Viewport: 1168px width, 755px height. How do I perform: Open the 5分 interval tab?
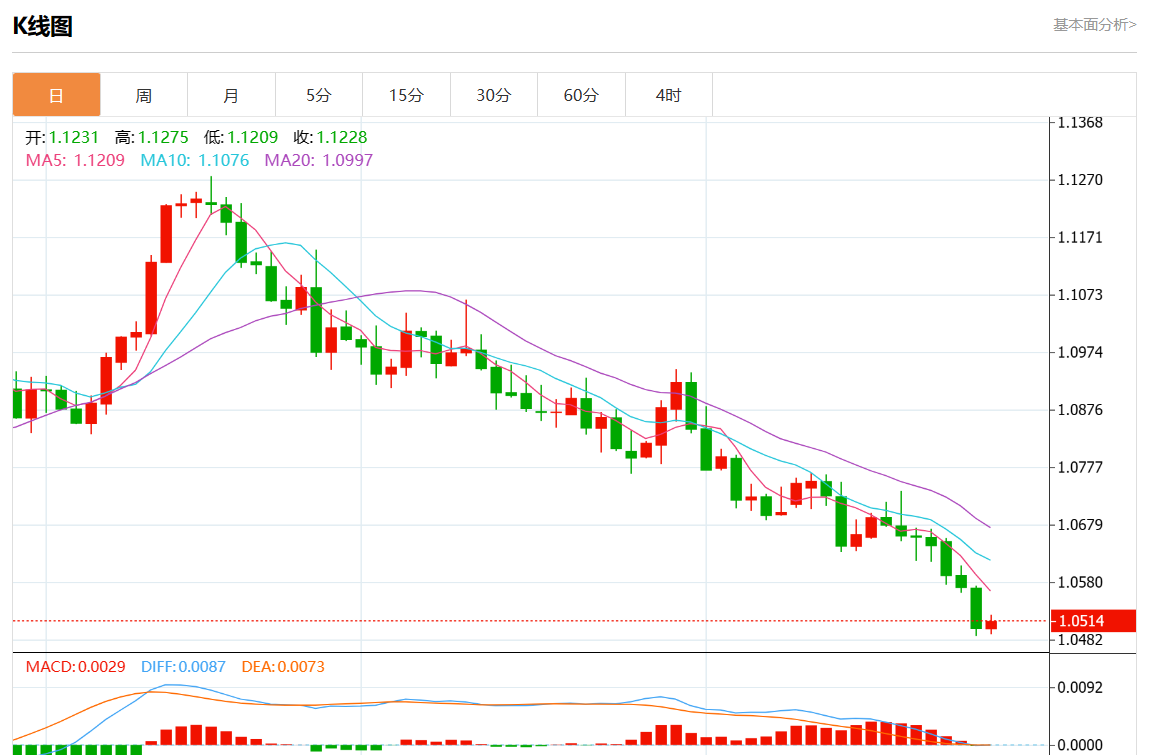tap(319, 95)
